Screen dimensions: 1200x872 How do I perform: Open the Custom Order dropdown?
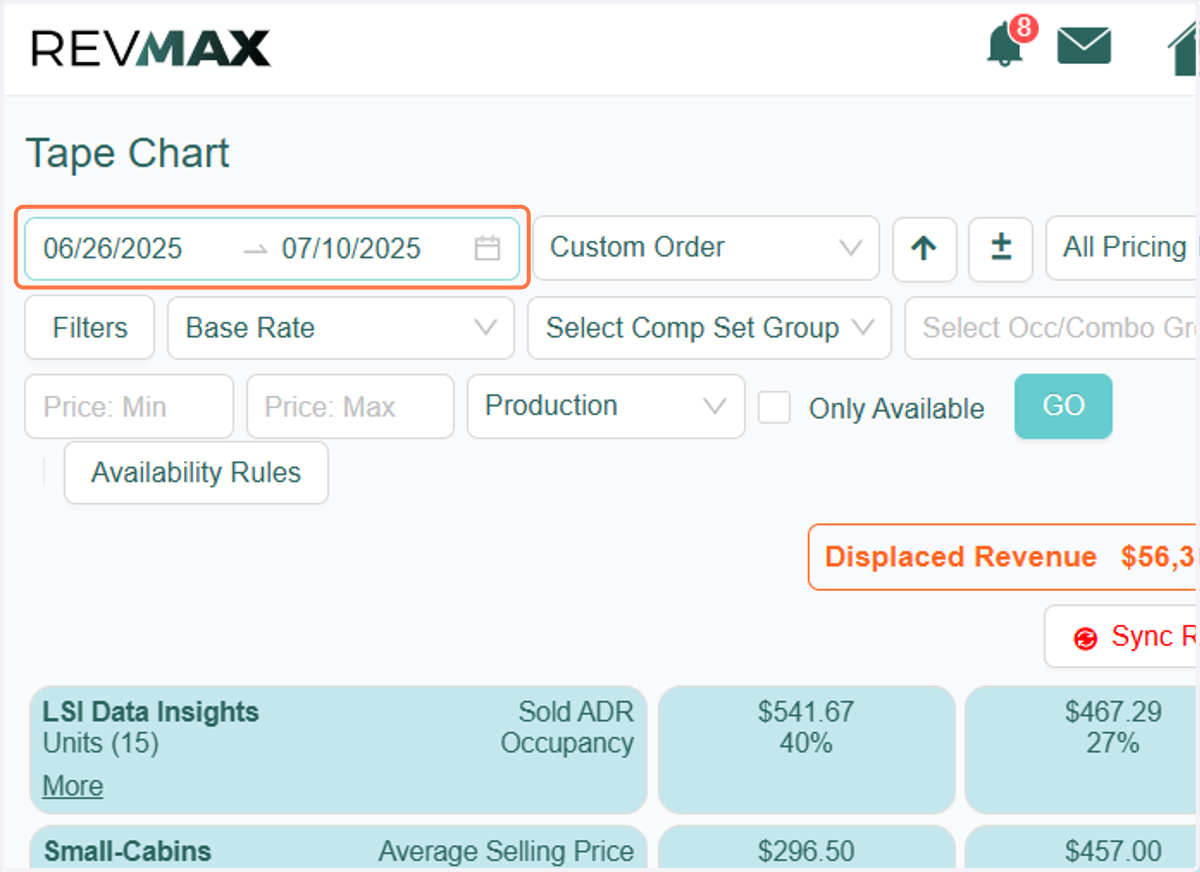pyautogui.click(x=706, y=248)
